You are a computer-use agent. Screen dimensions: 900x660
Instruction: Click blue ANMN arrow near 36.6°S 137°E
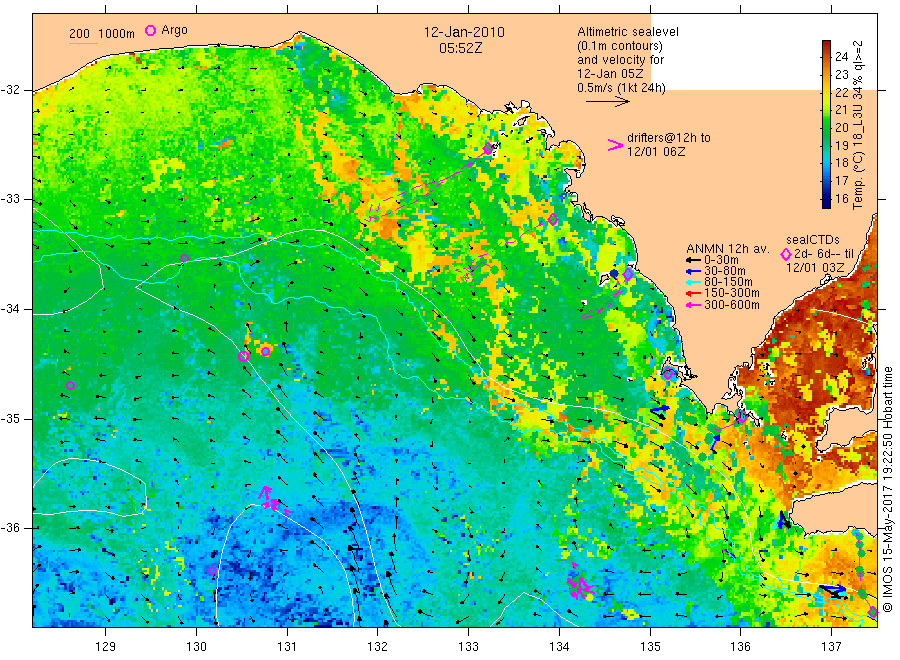click(832, 589)
